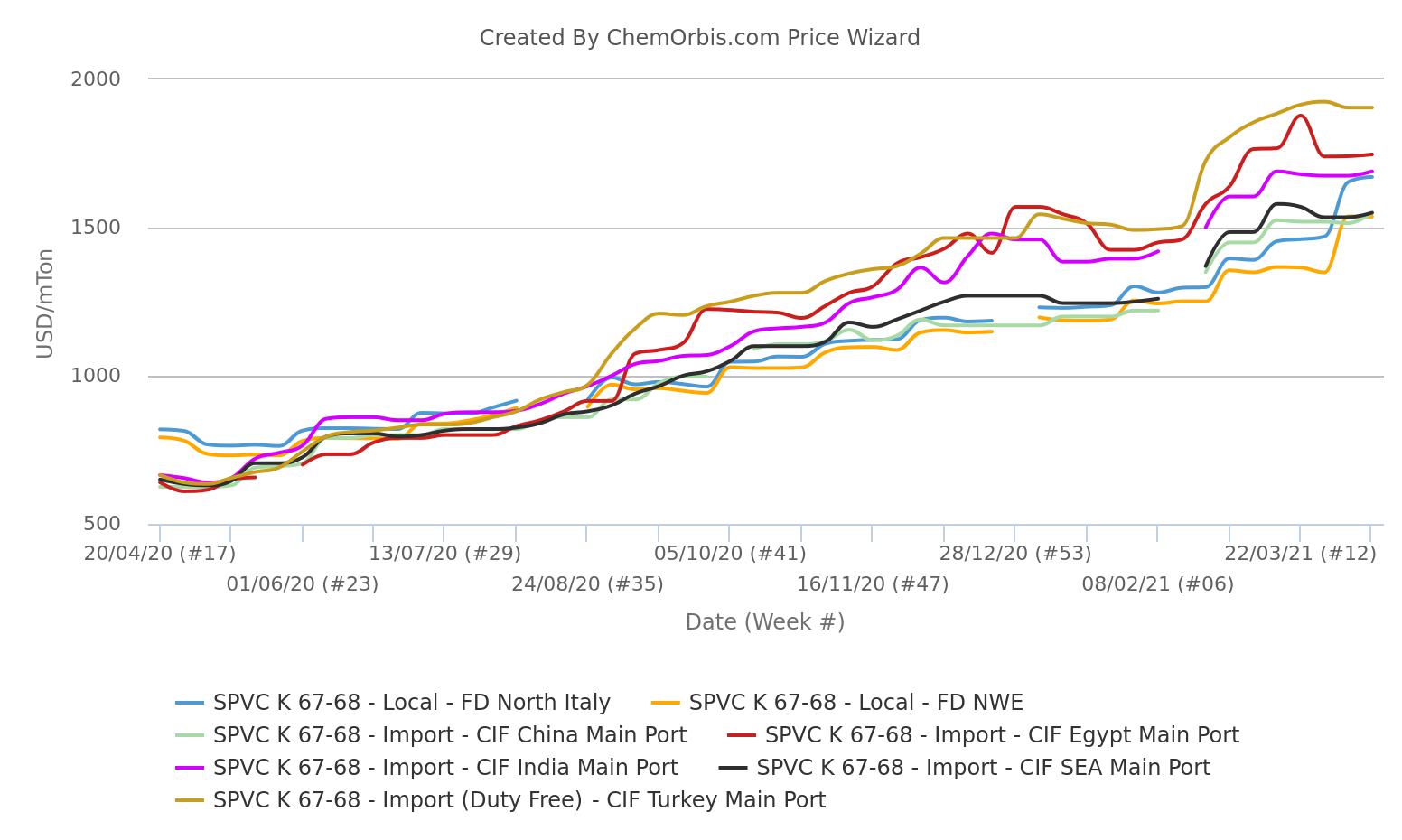Select the 20/04/20 (#17) date tick label

point(160,553)
